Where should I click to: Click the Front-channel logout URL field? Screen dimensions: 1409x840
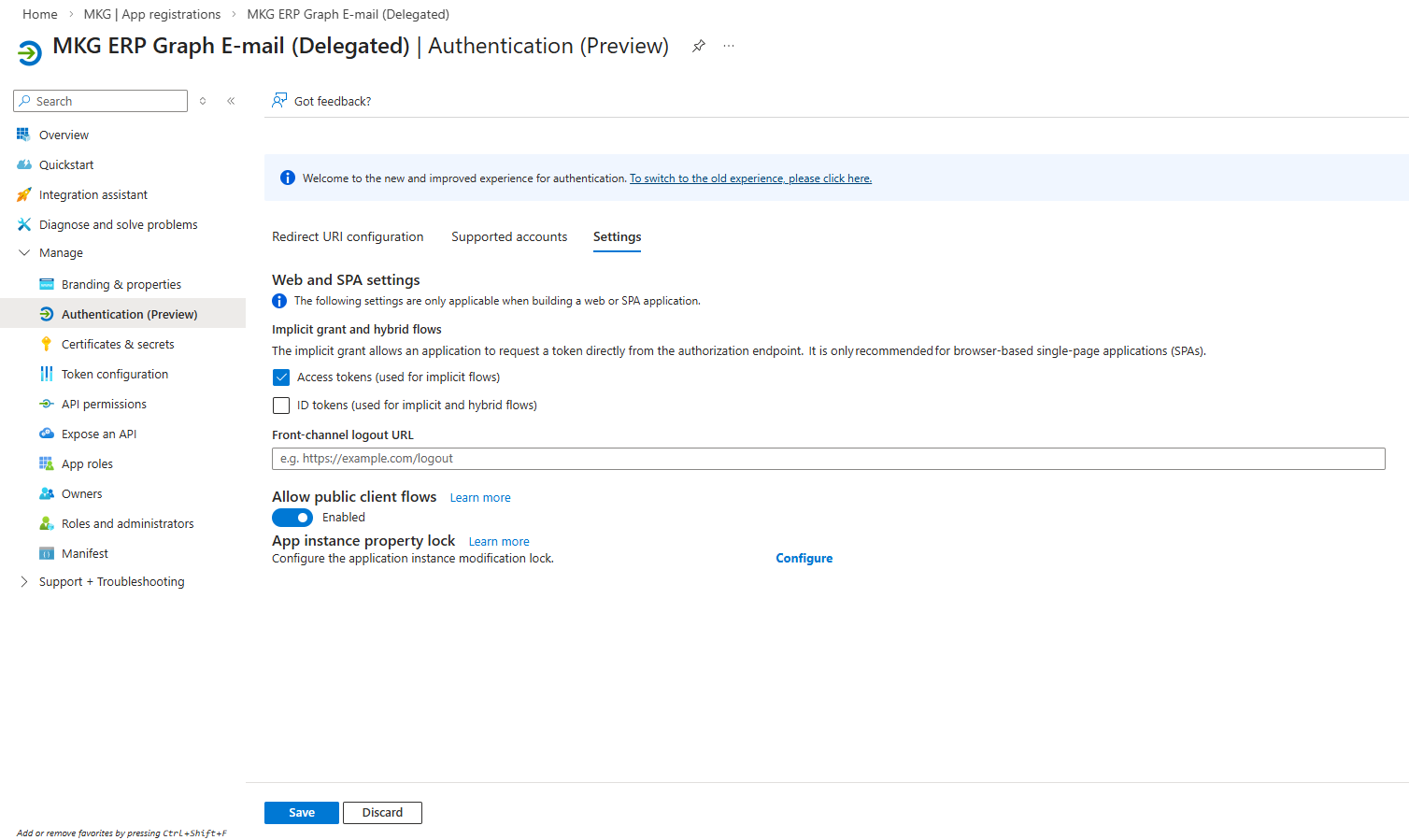point(828,459)
